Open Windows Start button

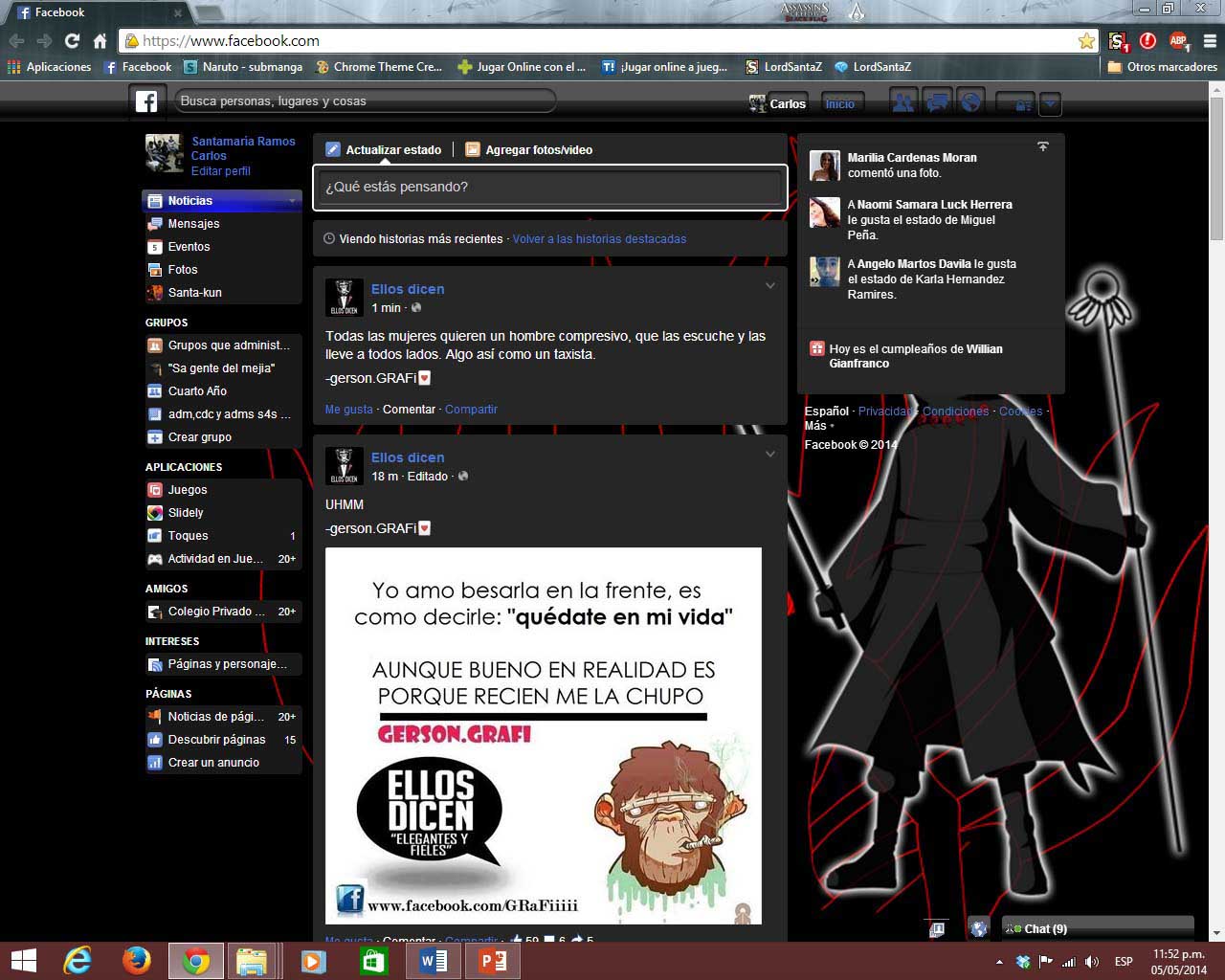23,961
